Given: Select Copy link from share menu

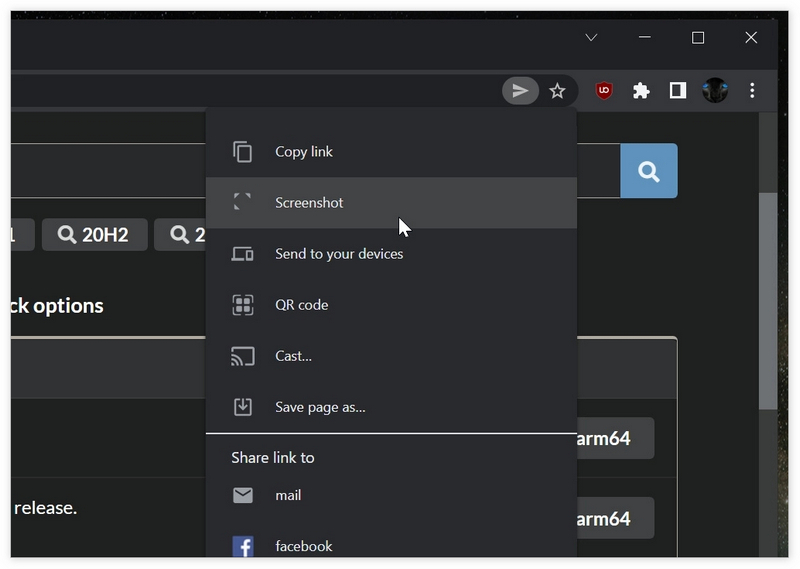Looking at the screenshot, I should pos(391,152).
